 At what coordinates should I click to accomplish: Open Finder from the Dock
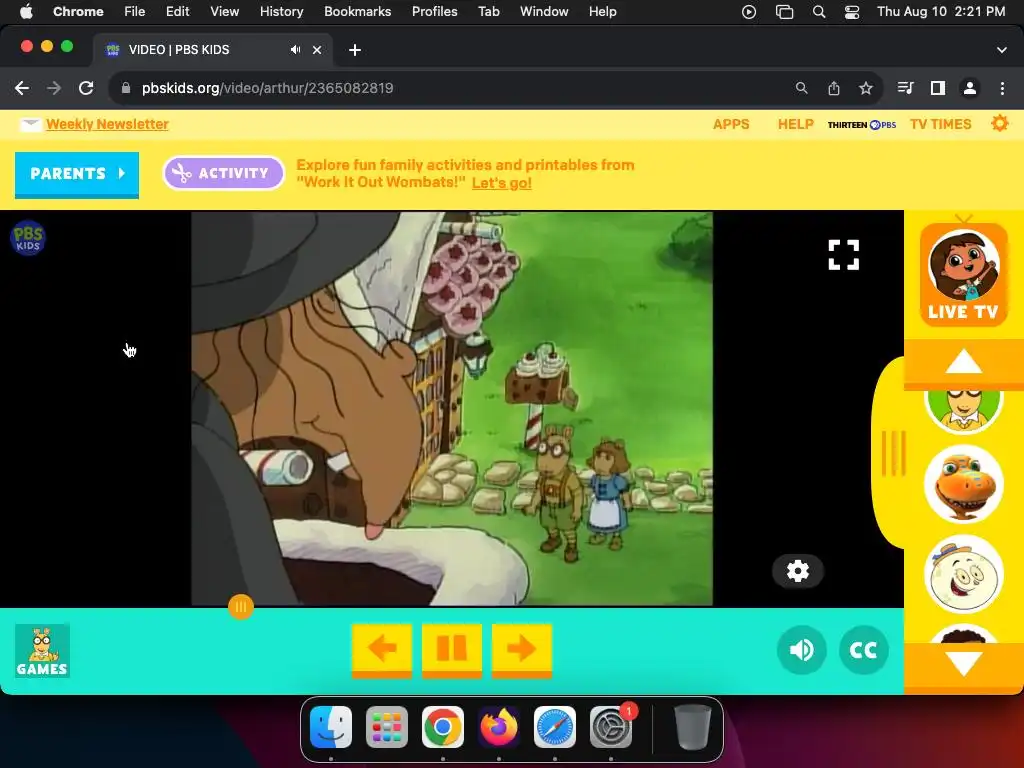point(331,726)
